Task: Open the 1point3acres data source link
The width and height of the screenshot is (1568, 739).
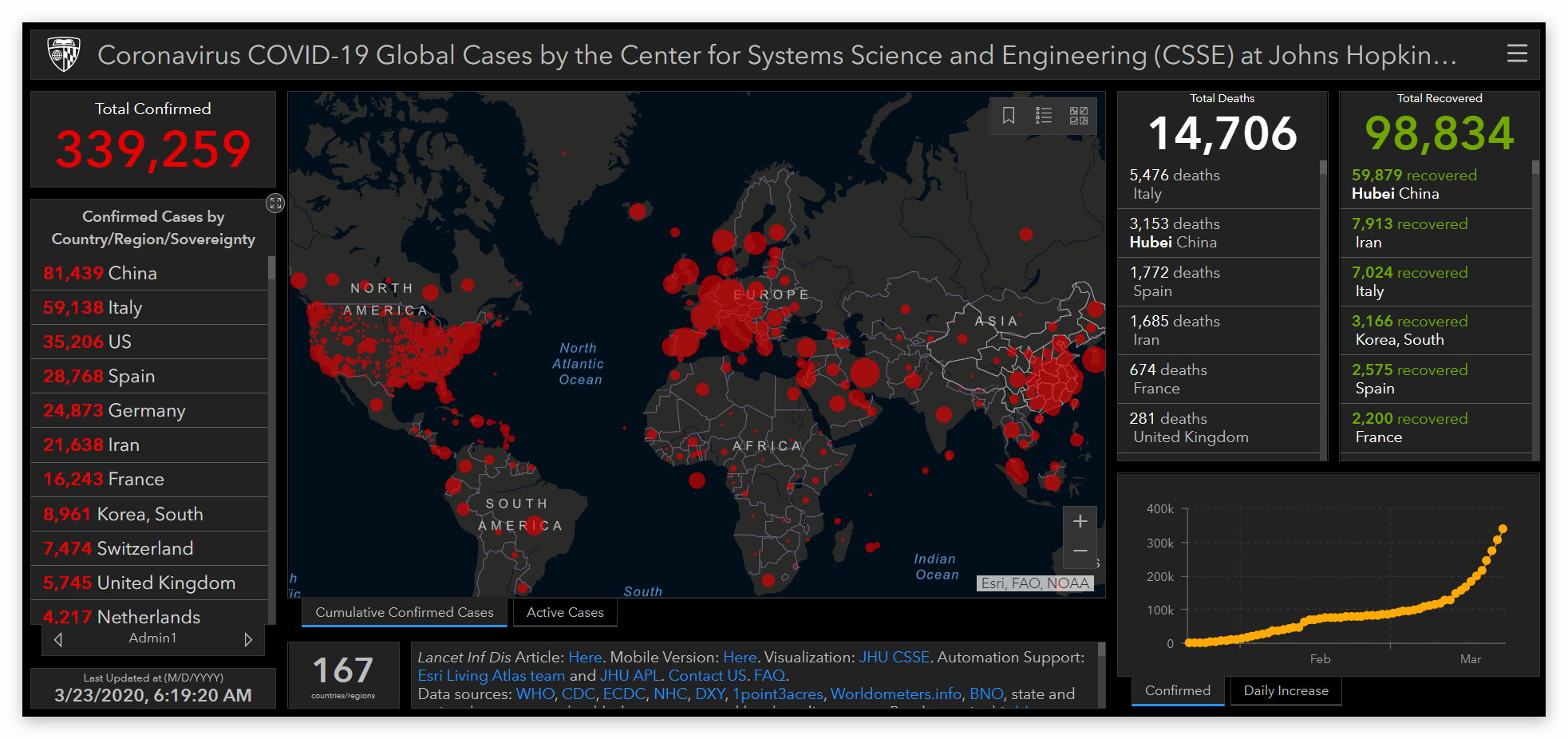Action: tap(777, 694)
